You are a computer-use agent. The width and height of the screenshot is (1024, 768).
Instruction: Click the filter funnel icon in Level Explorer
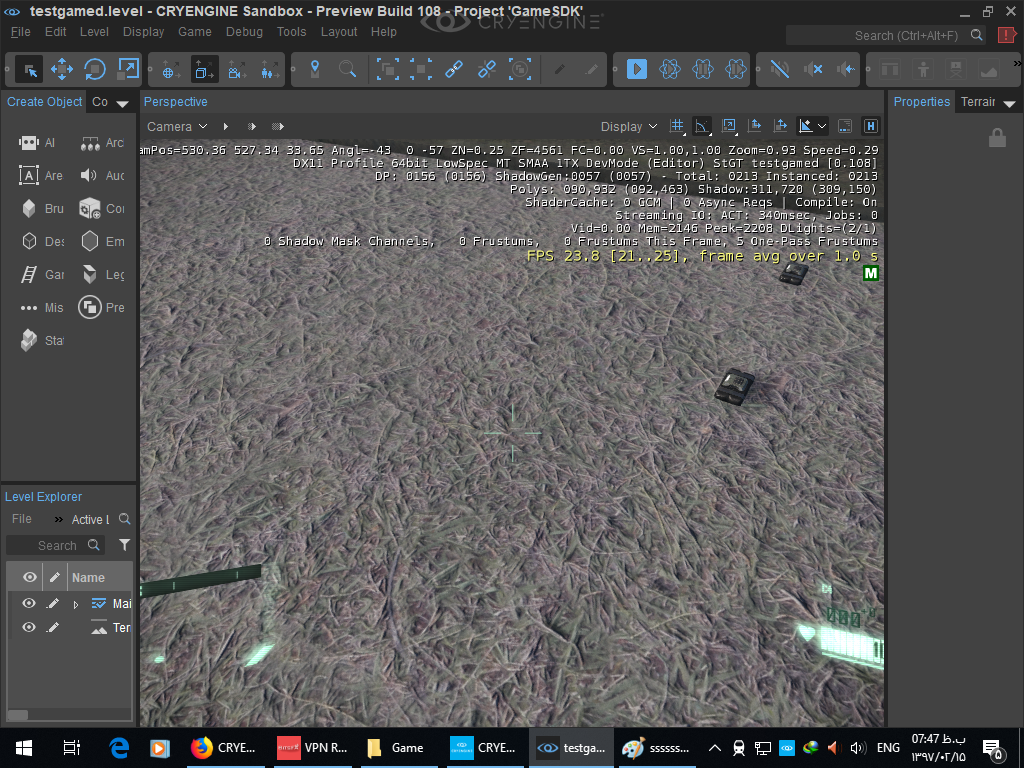click(124, 545)
